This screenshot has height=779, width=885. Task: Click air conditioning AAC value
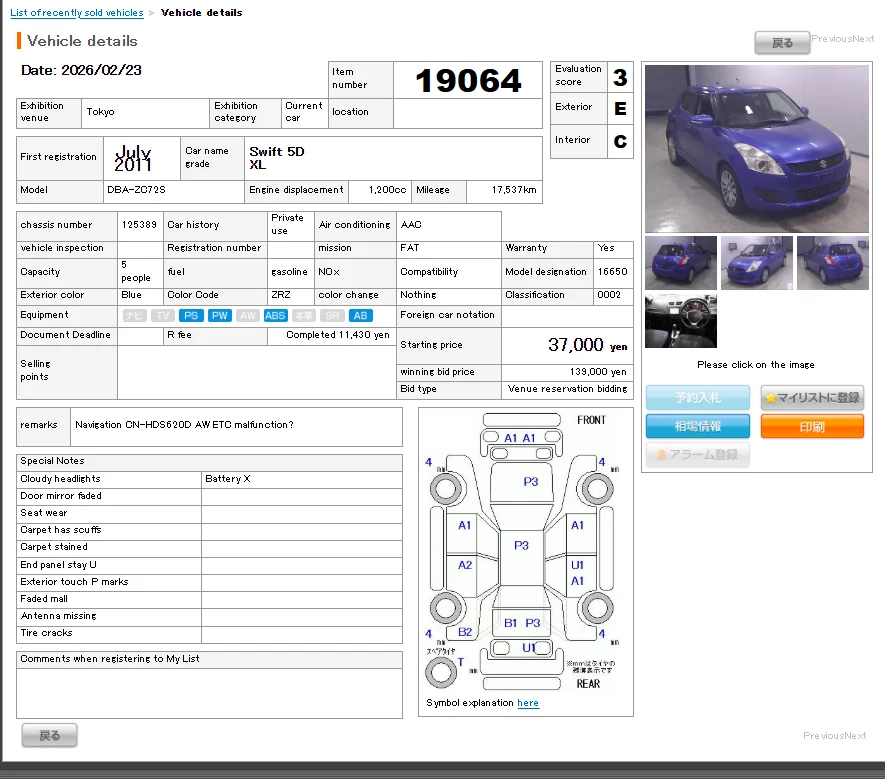pos(411,225)
